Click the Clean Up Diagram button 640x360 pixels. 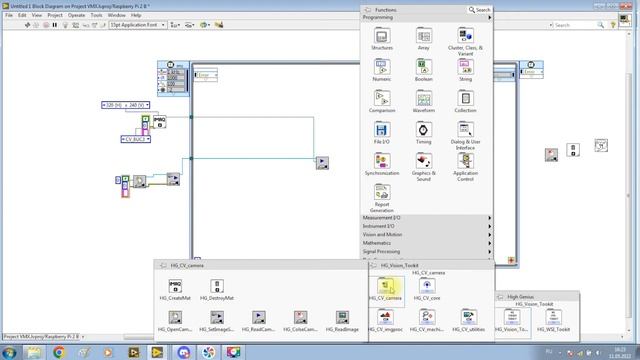pos(219,25)
